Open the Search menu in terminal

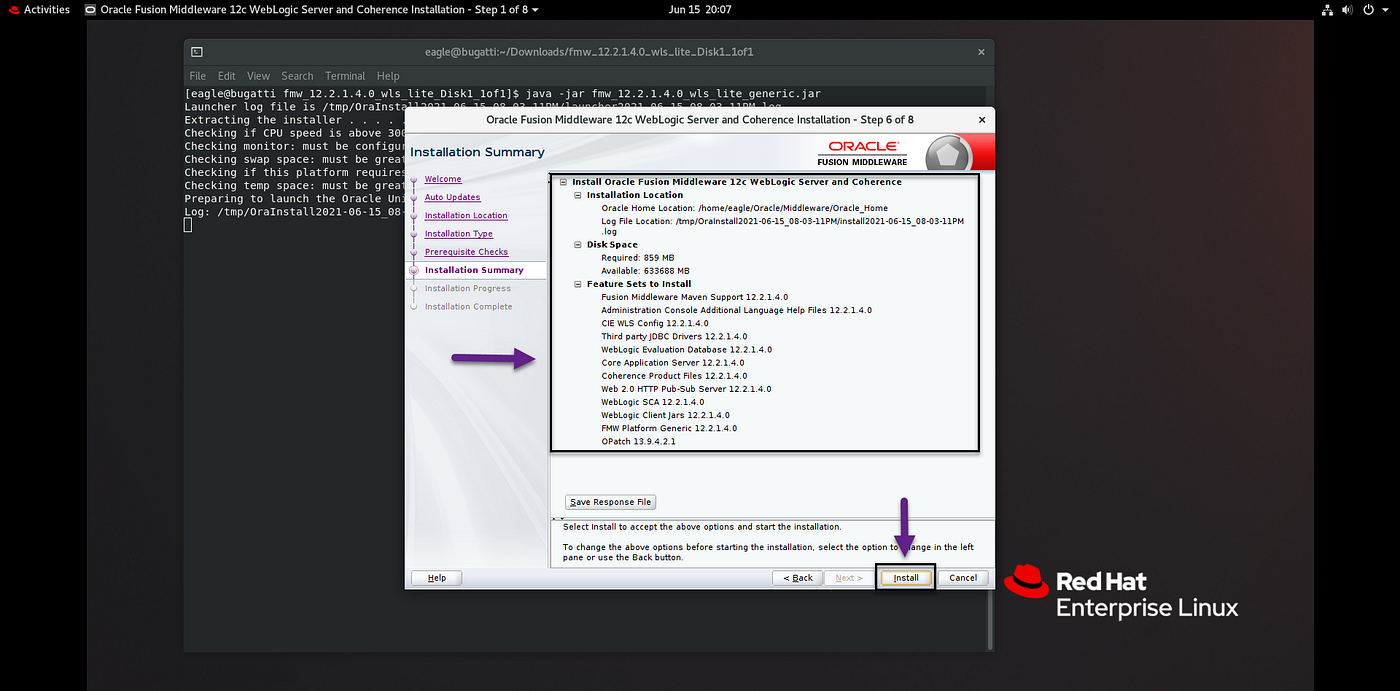coord(297,76)
